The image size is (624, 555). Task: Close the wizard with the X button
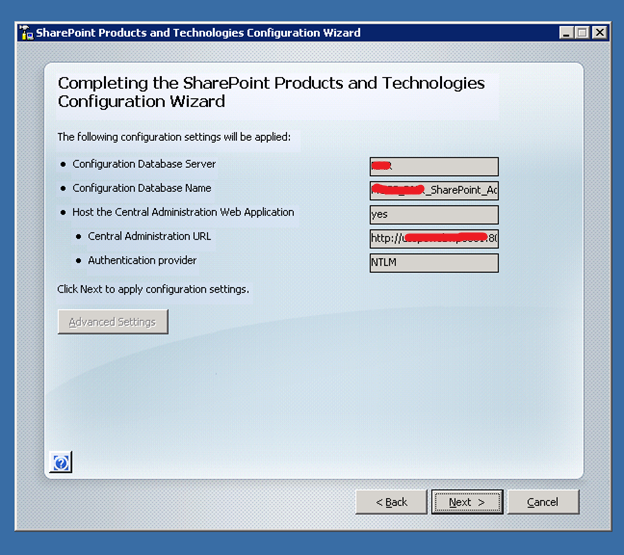pyautogui.click(x=599, y=32)
